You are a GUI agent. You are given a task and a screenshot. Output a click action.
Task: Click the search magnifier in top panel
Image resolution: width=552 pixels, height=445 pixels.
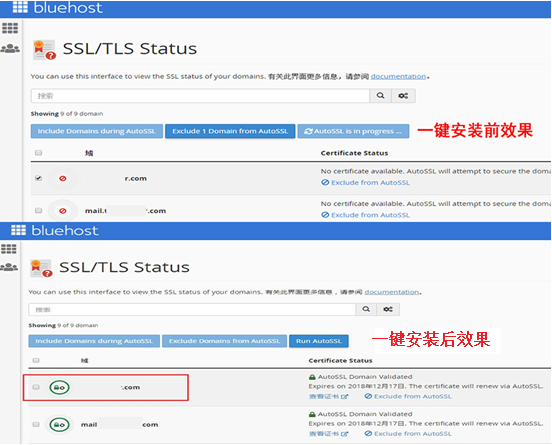380,96
